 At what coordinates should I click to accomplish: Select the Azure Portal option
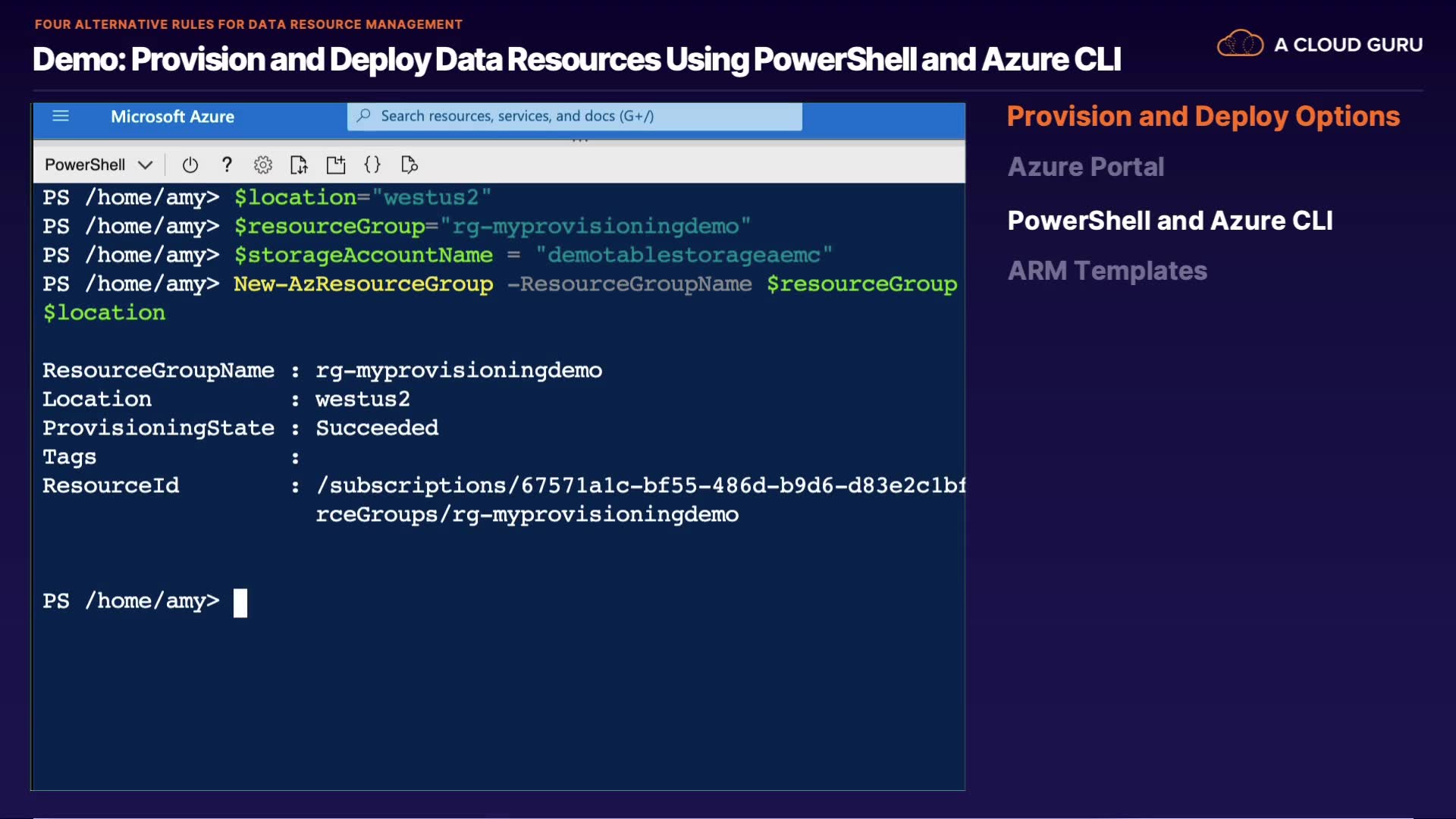point(1085,167)
